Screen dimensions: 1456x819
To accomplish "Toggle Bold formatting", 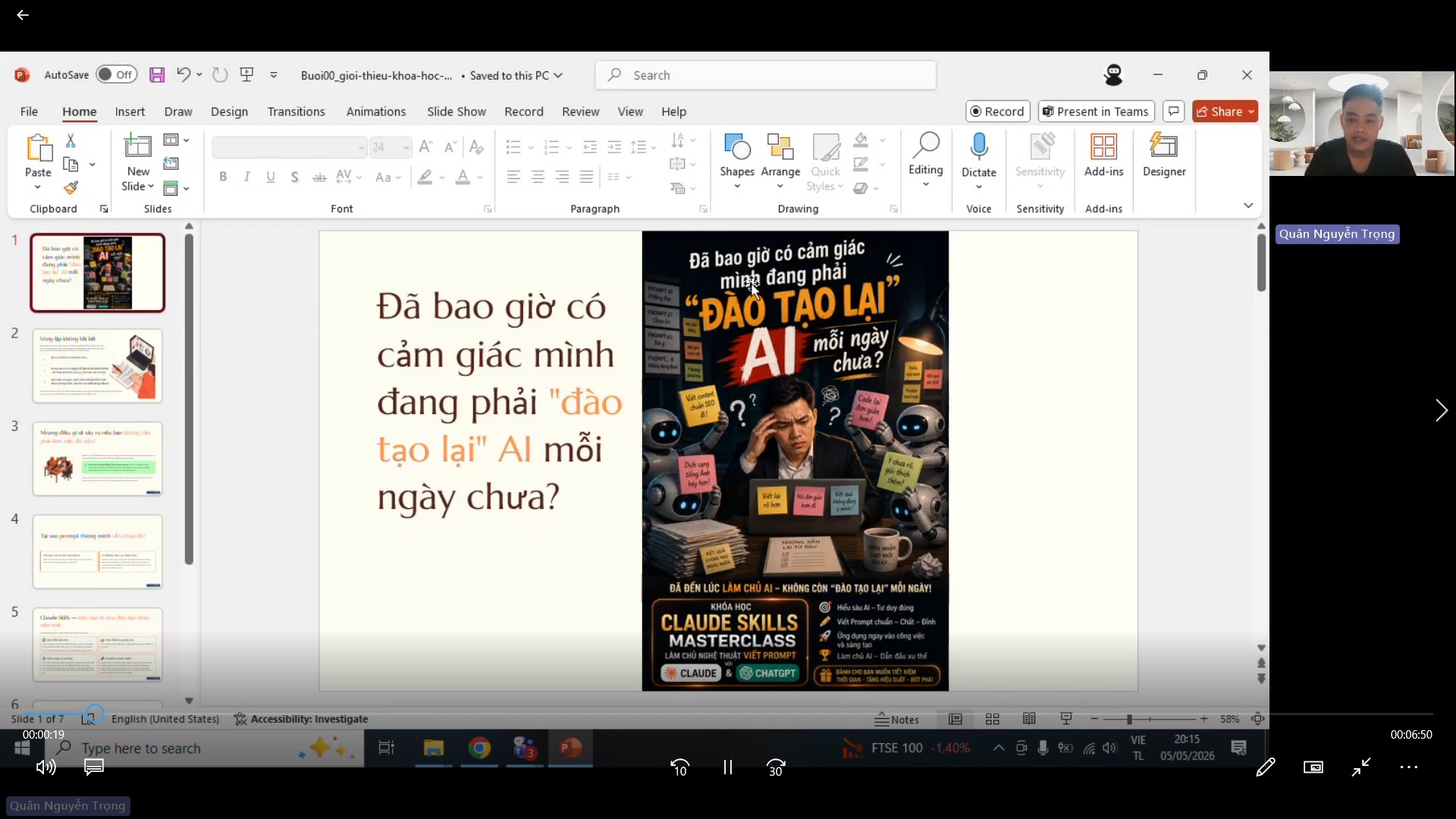I will pos(223,177).
